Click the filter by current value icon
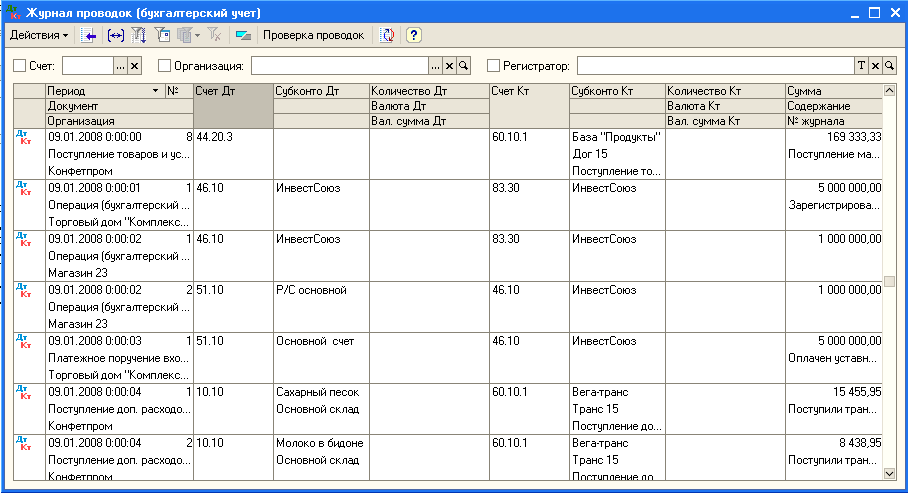908x493 pixels. (163, 35)
